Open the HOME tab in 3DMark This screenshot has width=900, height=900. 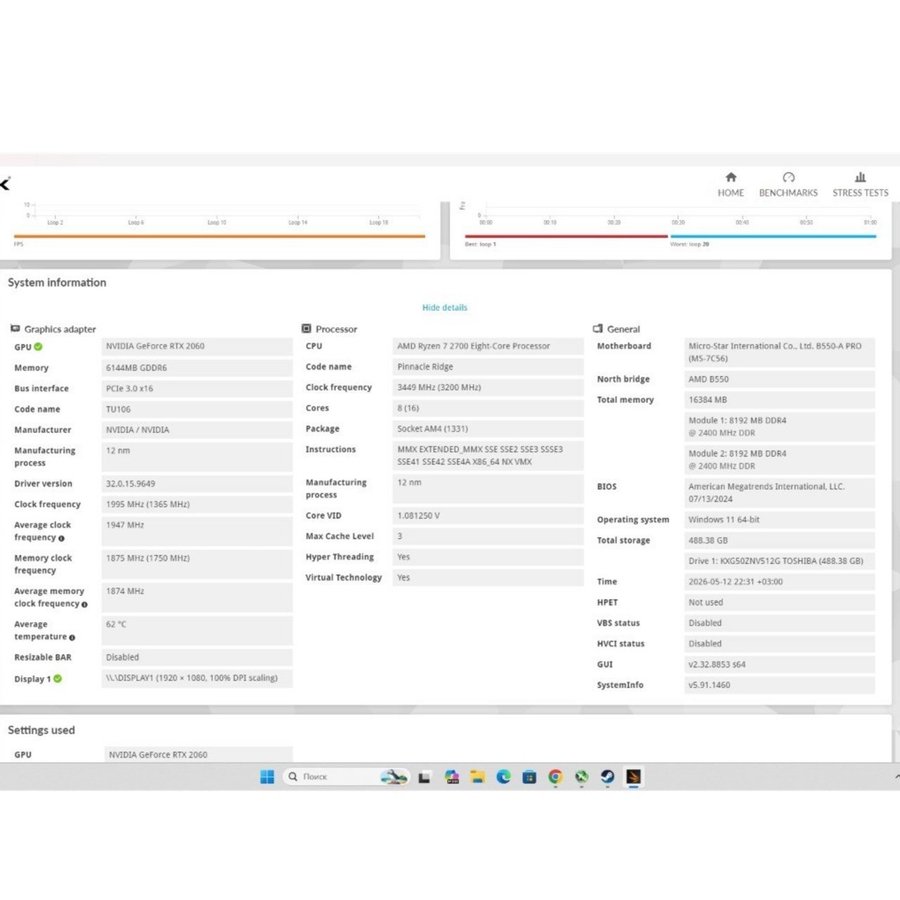(730, 184)
